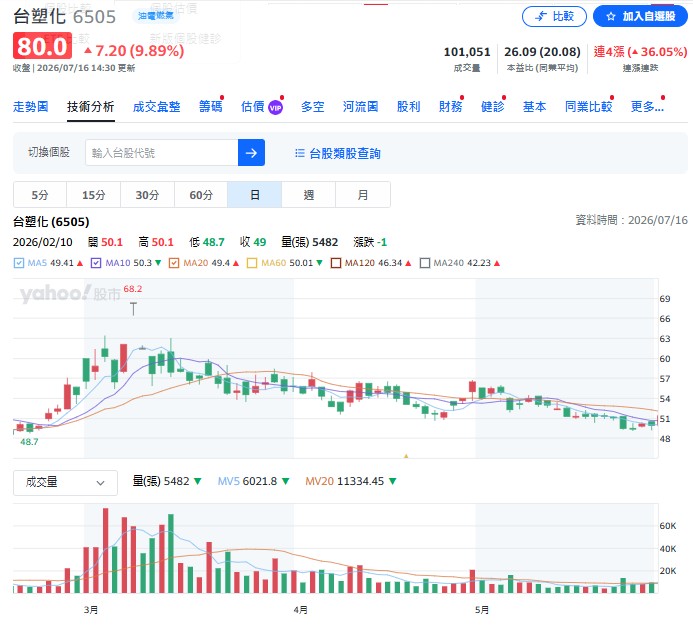Click the 80.0 closing price box
Image resolution: width=693 pixels, height=628 pixels.
(42, 46)
